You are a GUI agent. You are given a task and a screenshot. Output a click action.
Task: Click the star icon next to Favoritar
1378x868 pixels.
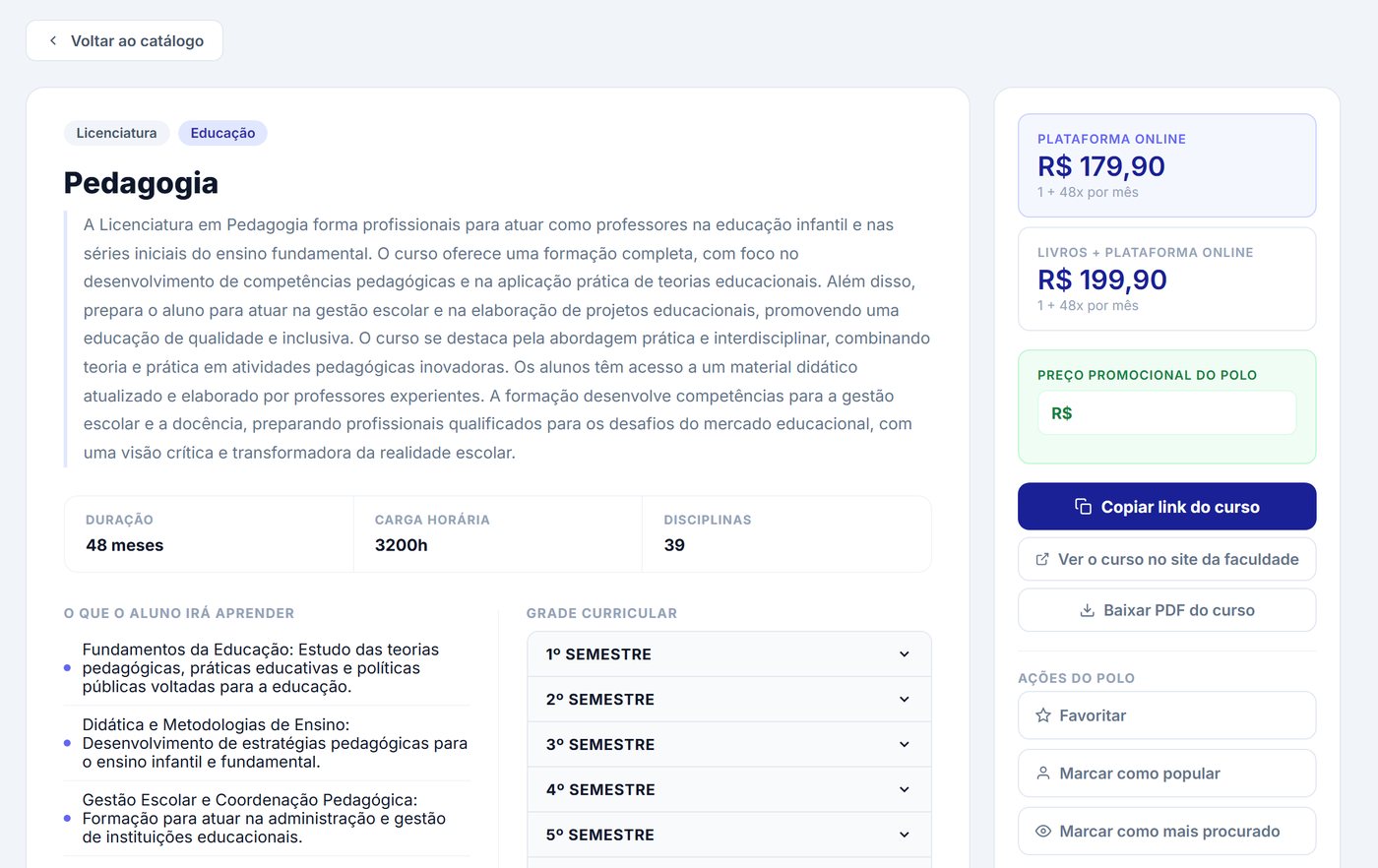[1043, 715]
